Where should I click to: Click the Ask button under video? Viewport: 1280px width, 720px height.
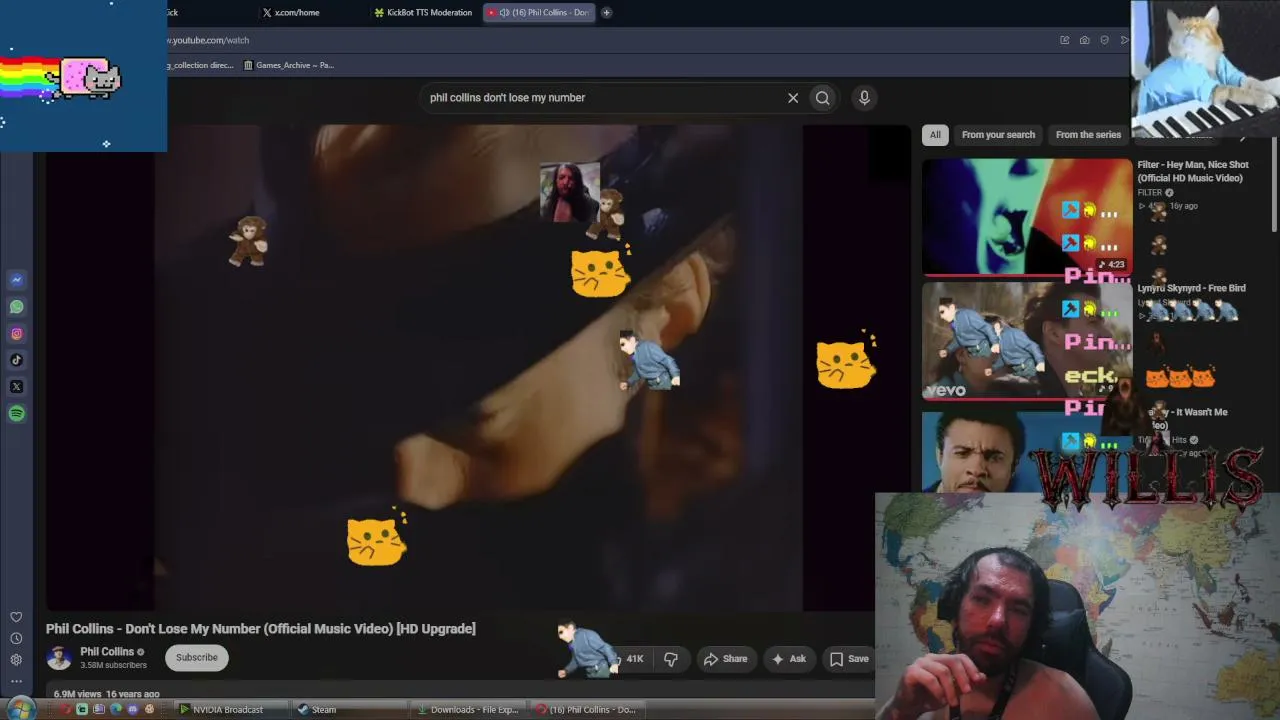788,659
